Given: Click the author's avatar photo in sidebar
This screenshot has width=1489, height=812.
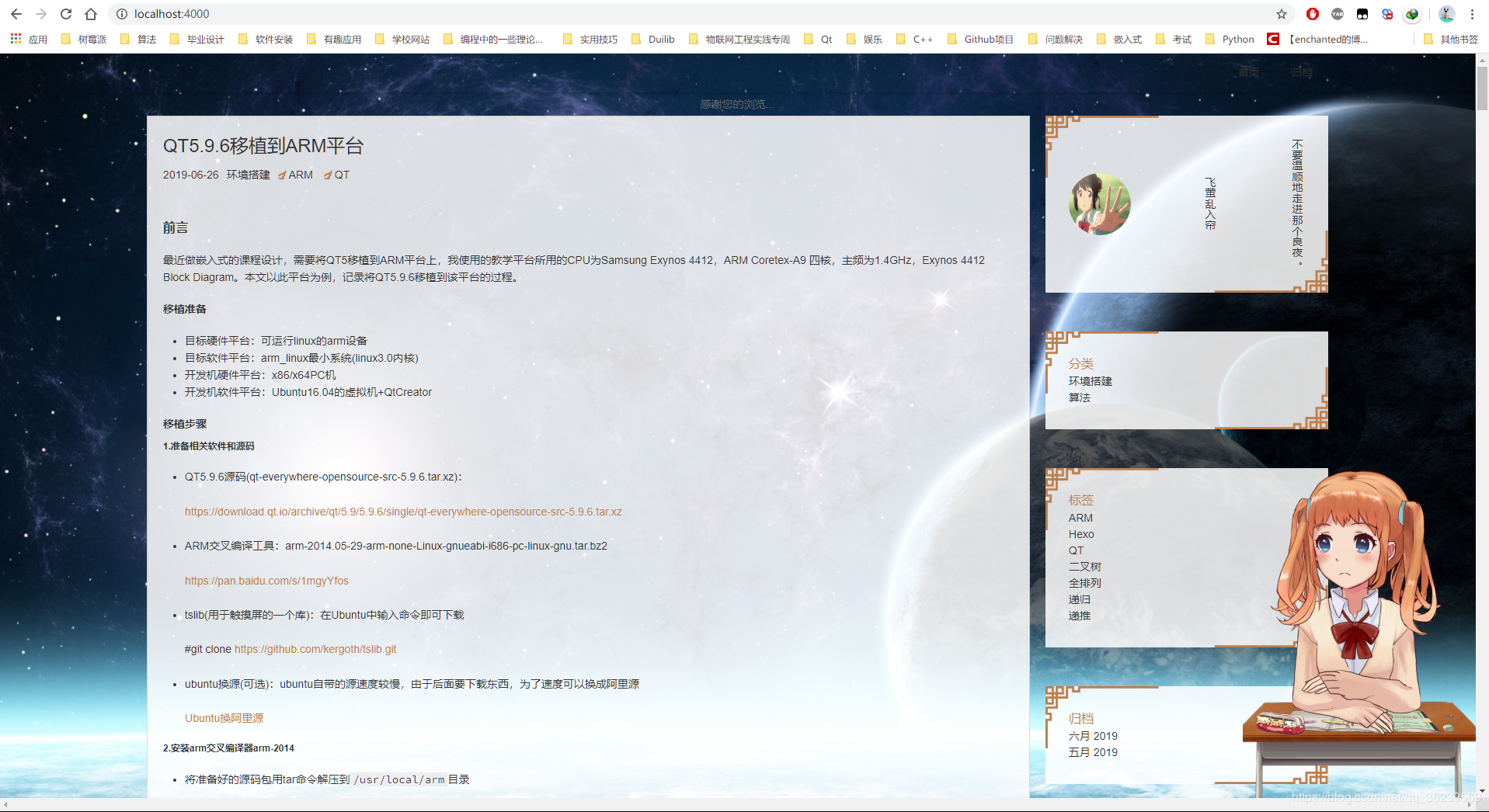Looking at the screenshot, I should [1098, 203].
